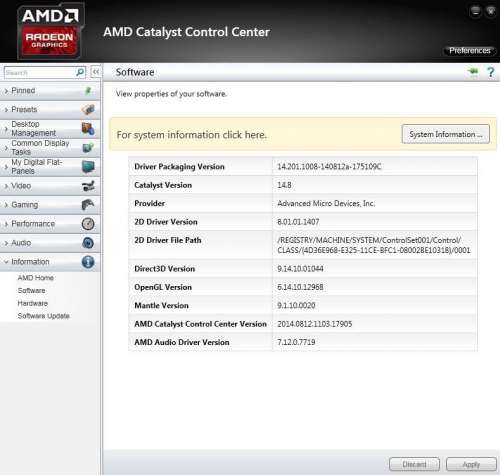Click the Apply button
The height and width of the screenshot is (475, 500).
pos(471,464)
